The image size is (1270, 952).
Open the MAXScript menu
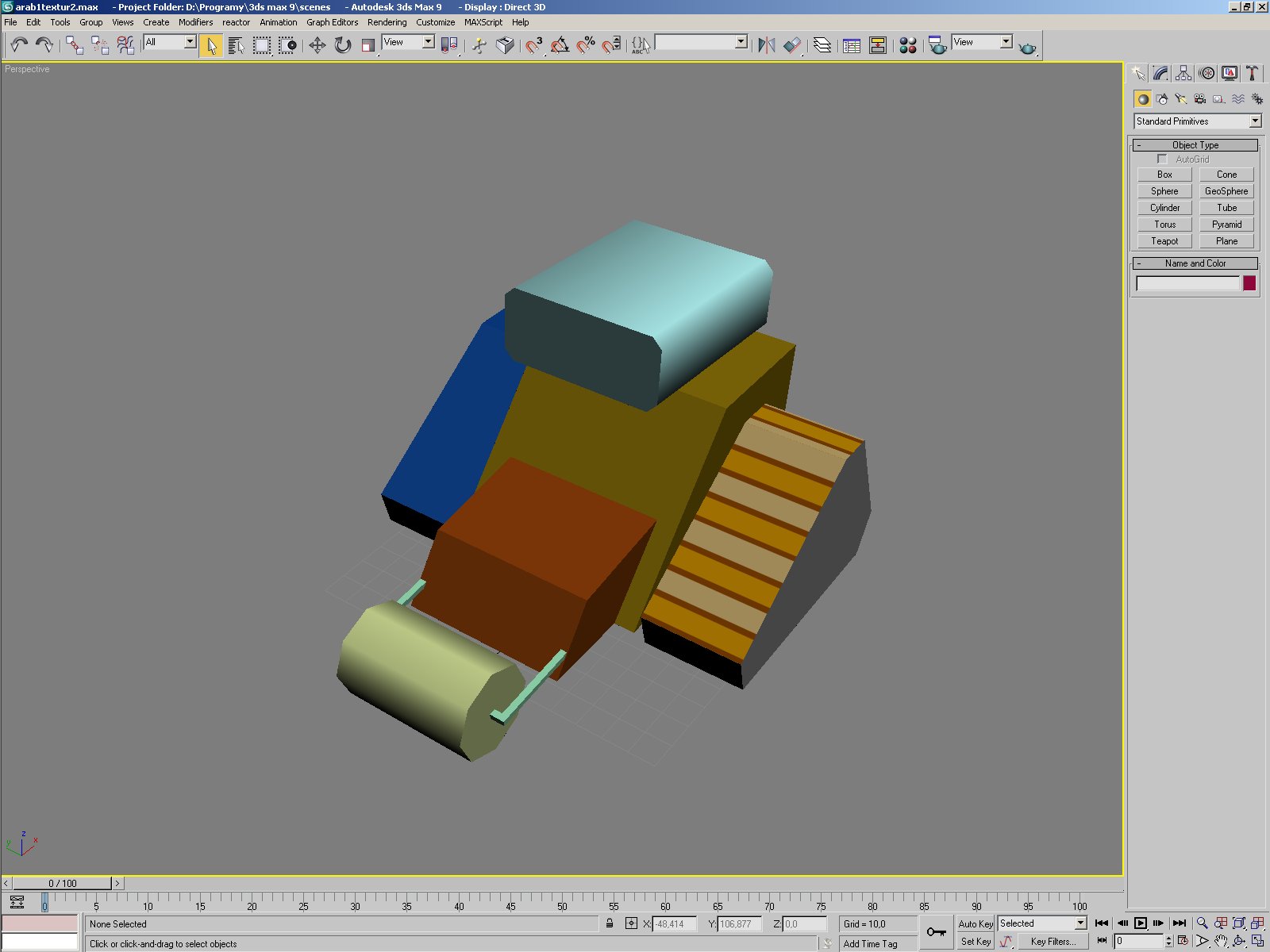tap(483, 22)
